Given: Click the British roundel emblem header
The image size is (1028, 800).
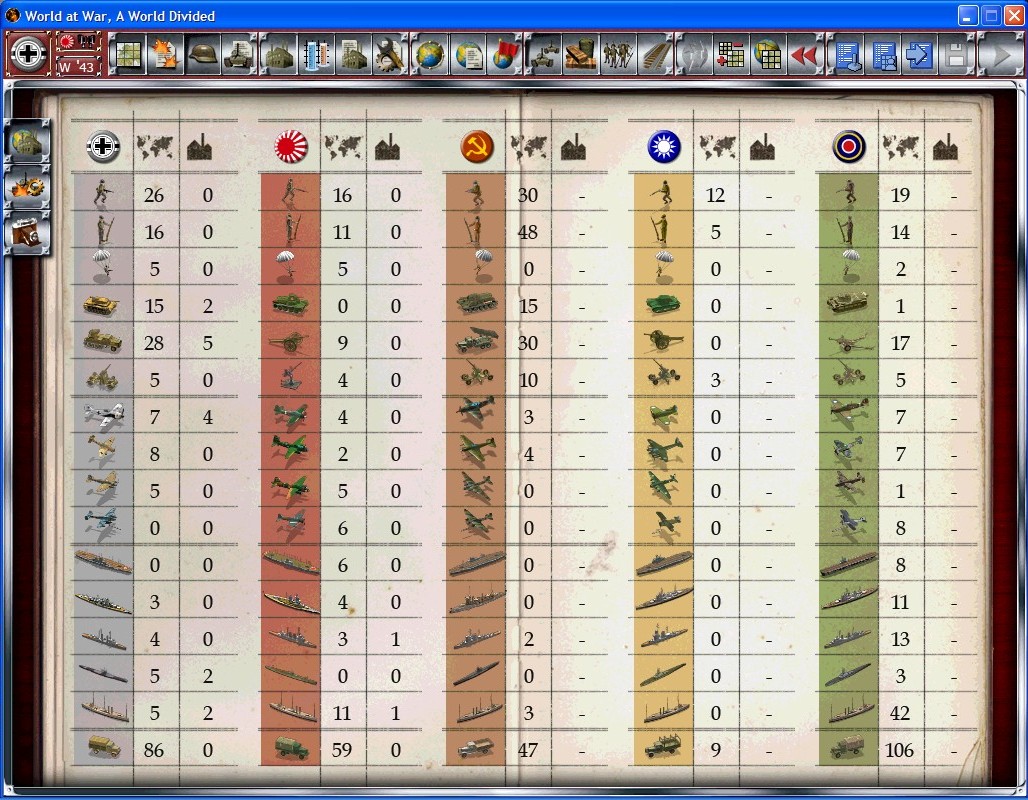Looking at the screenshot, I should pyautogui.click(x=848, y=148).
